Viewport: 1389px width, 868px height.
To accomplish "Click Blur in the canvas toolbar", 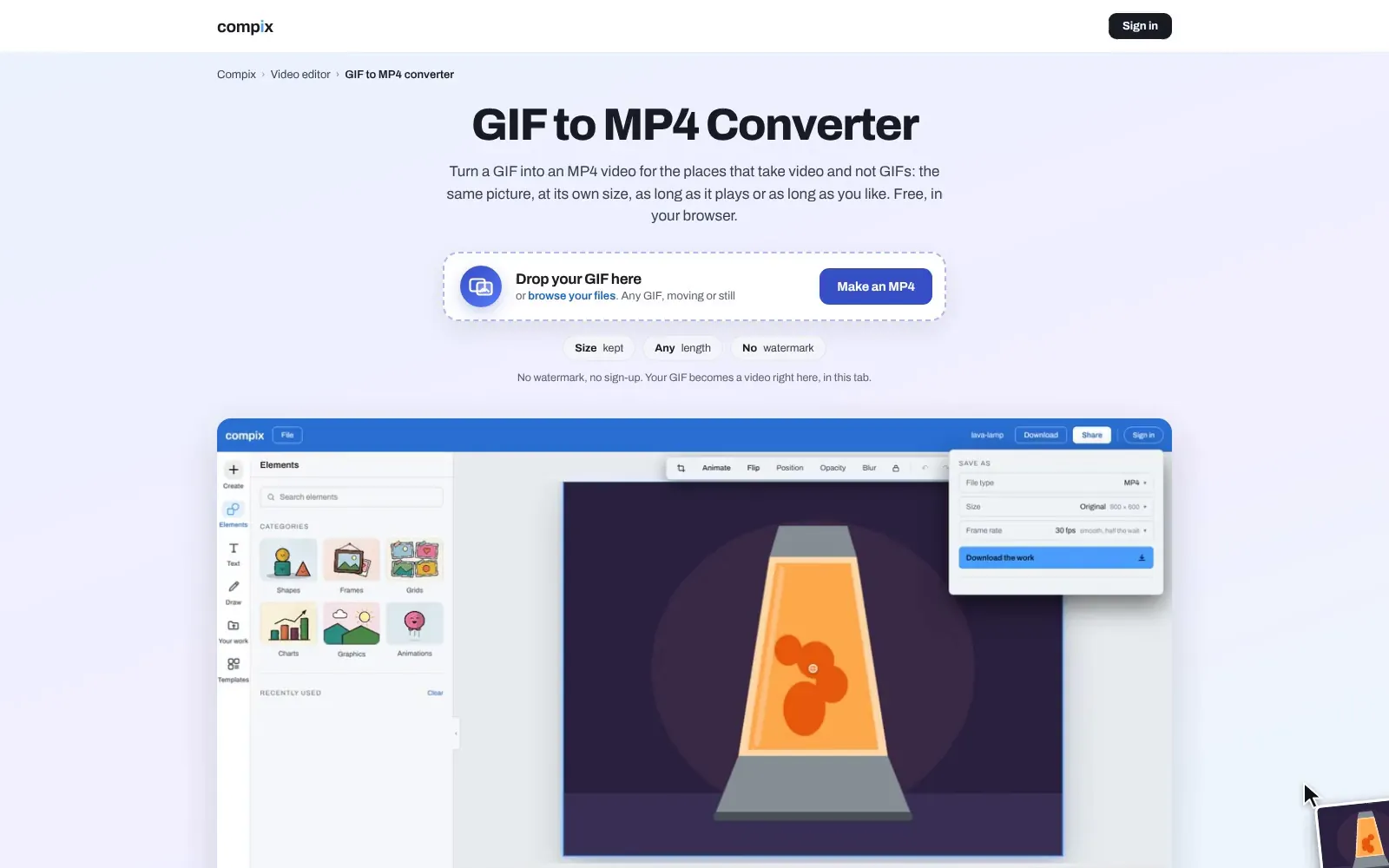I will [x=869, y=468].
